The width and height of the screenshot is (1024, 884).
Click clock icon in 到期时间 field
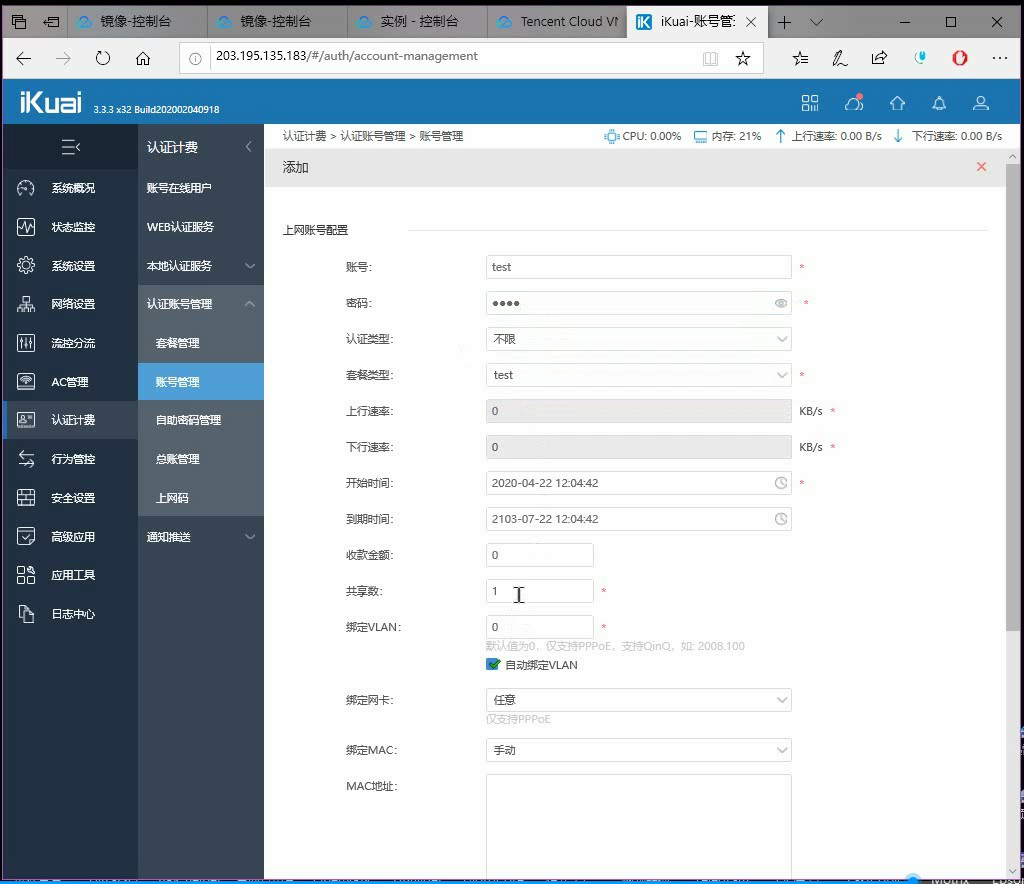click(781, 519)
